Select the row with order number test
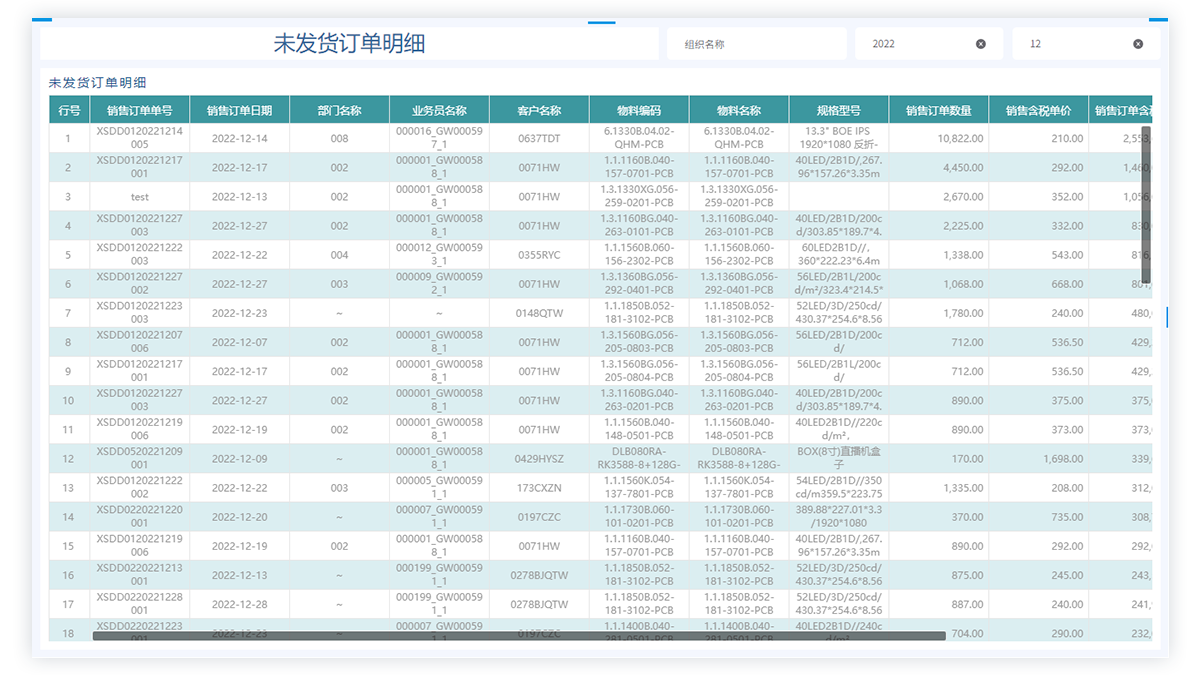Image resolution: width=1200 pixels, height=675 pixels. click(139, 197)
